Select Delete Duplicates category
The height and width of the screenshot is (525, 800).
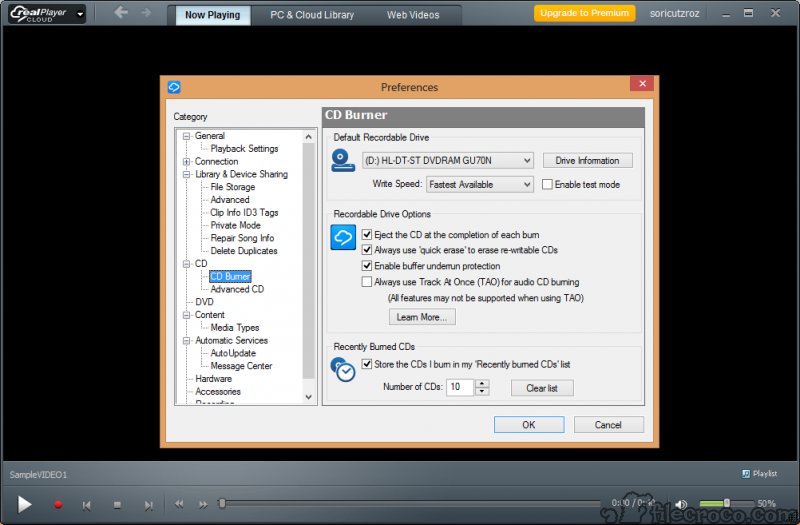pyautogui.click(x=244, y=251)
